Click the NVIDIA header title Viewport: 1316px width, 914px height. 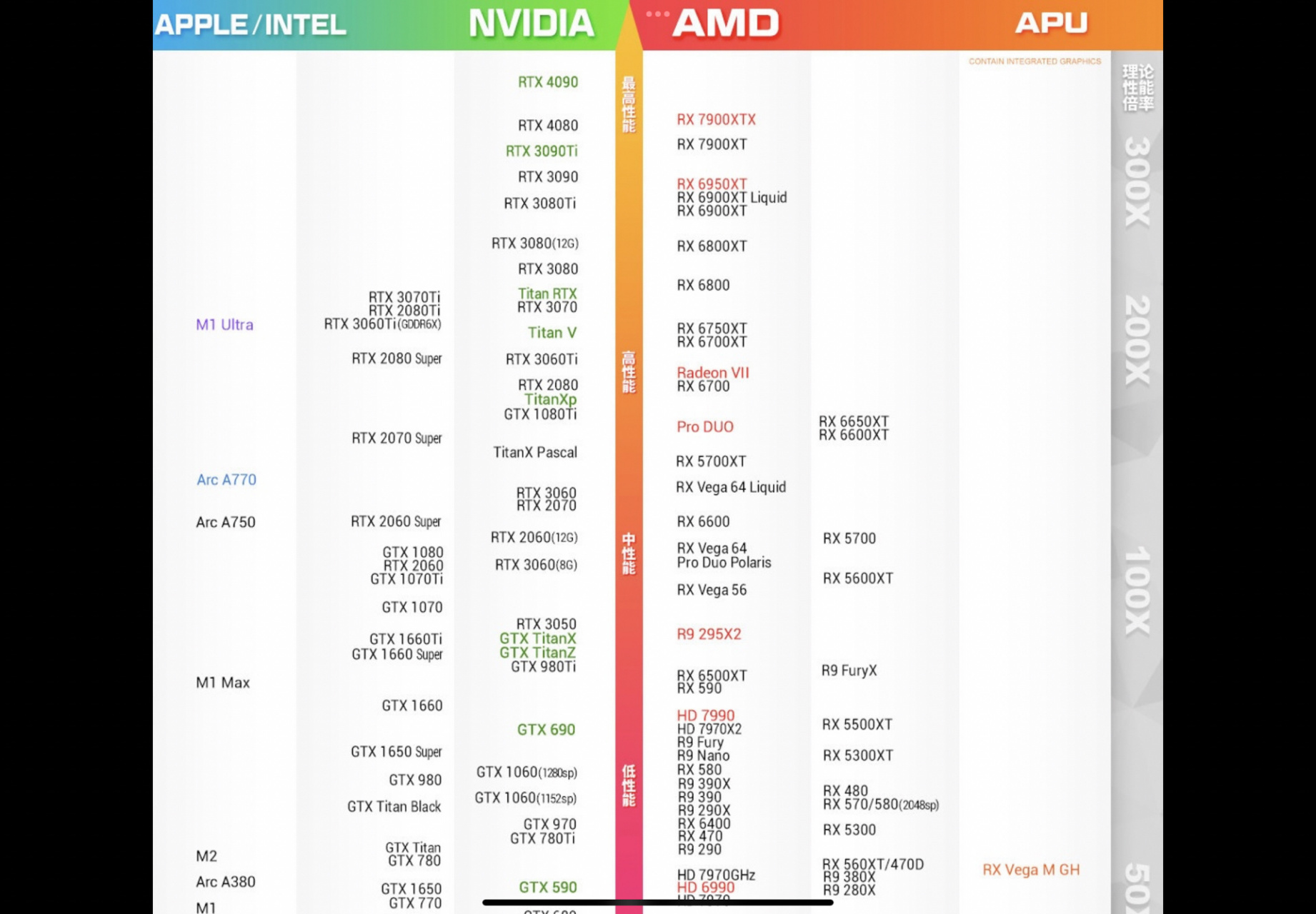click(x=532, y=24)
